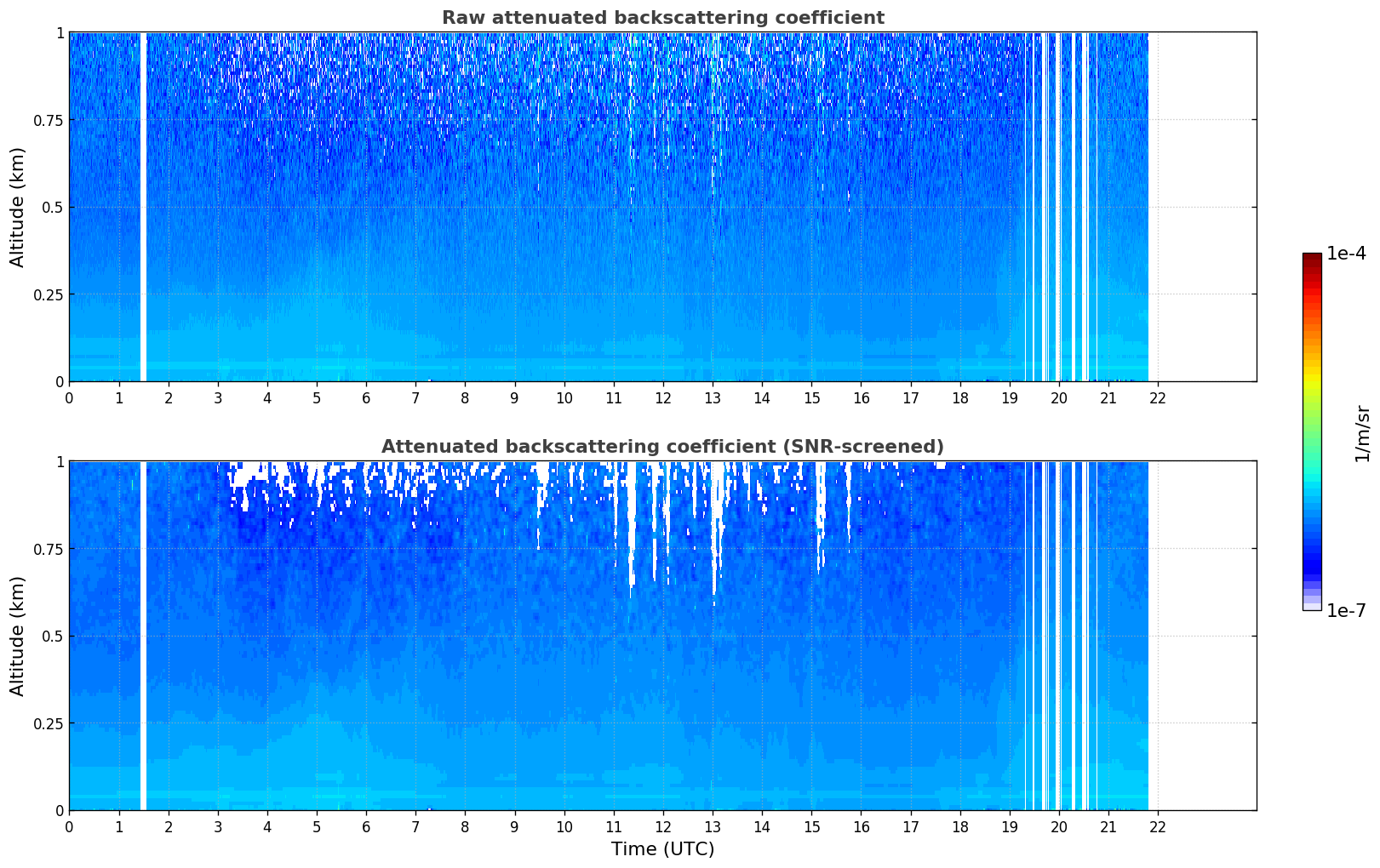Click altitude tick "1" on the raw plot
1380x868 pixels.
(x=60, y=32)
